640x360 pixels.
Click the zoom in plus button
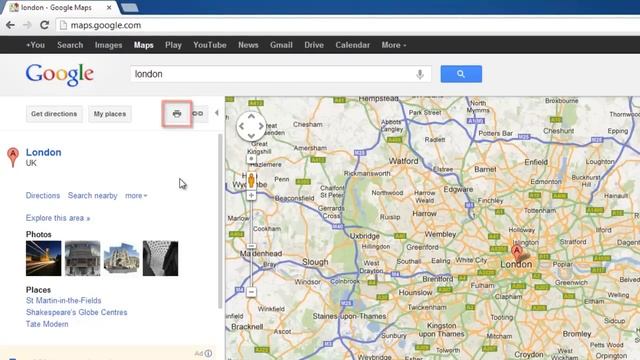coord(251,196)
